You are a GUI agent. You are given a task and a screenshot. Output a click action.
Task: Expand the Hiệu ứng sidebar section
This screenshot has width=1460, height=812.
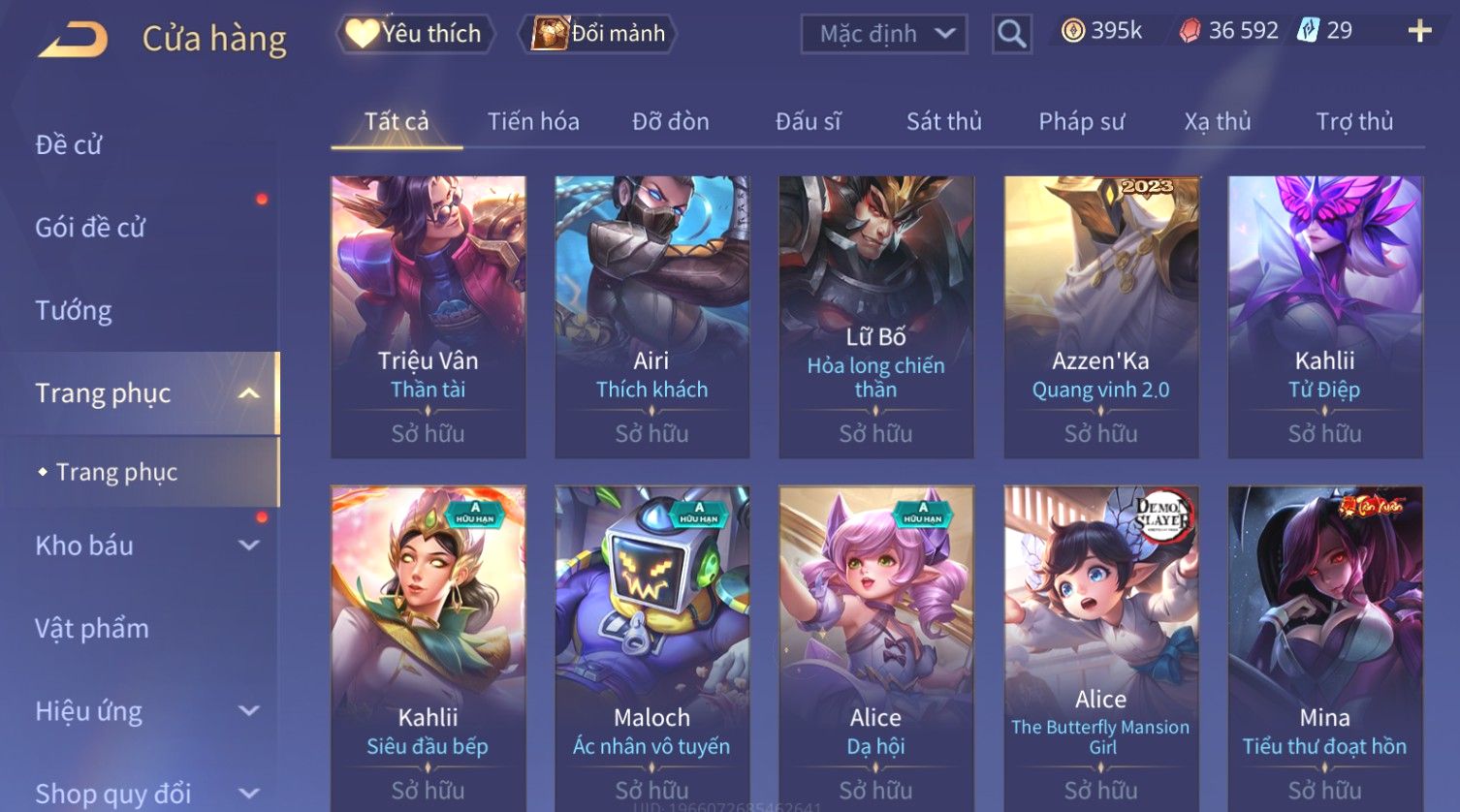point(249,711)
